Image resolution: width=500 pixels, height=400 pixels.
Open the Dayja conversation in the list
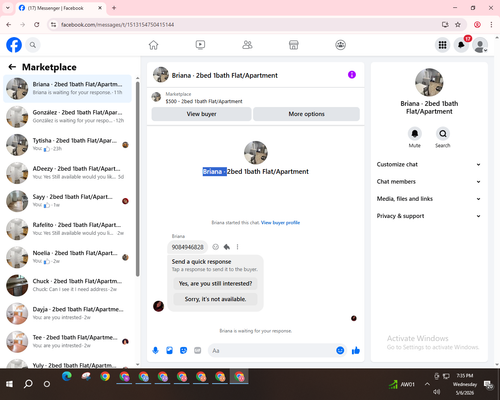68,314
